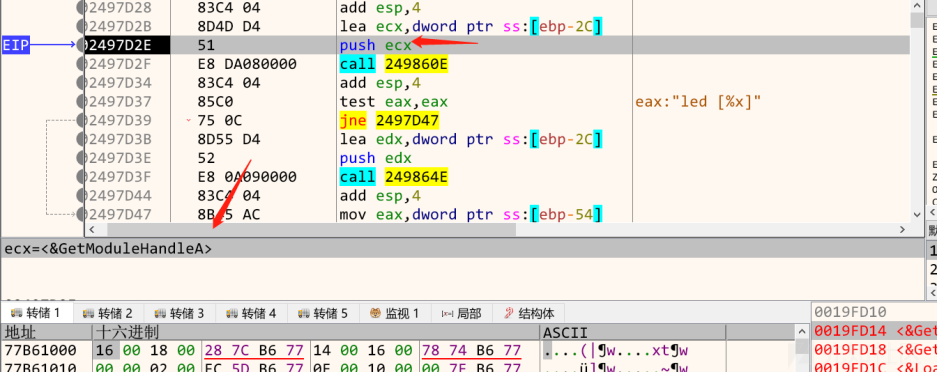This screenshot has width=937, height=372.
Task: Click the EIP register label
Action: pos(16,45)
